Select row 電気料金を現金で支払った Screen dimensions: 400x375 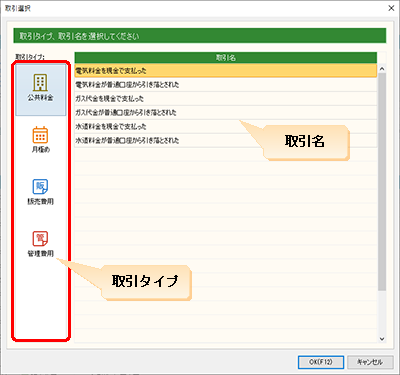click(226, 71)
